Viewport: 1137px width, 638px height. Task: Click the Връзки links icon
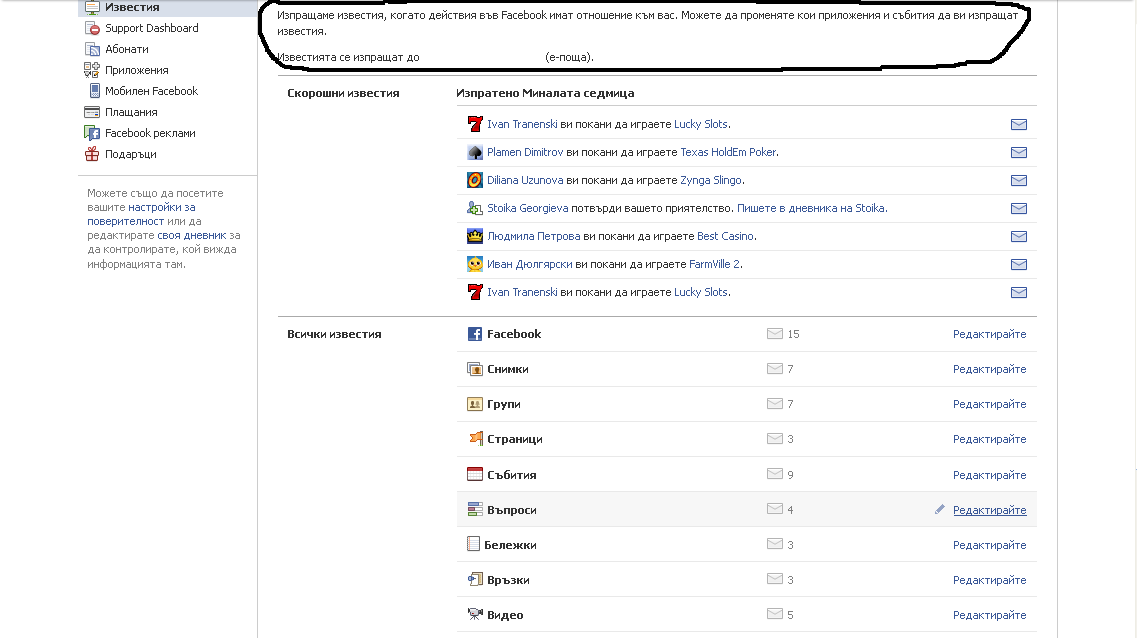[x=475, y=580]
